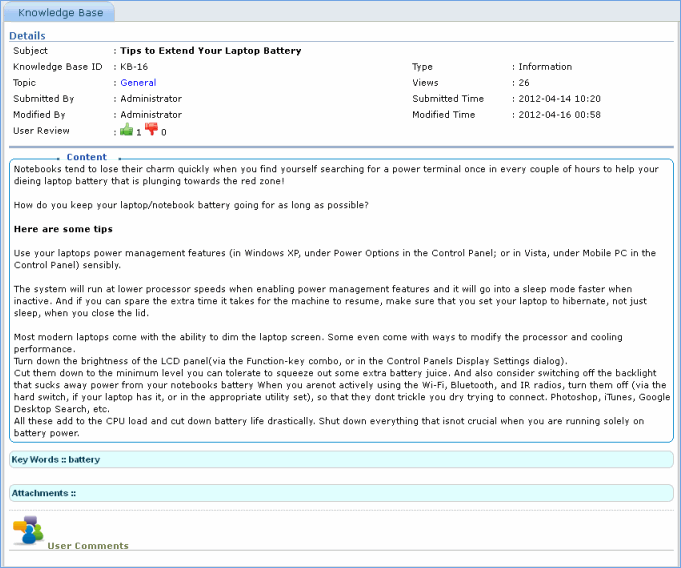Click the Submitted By Administrator value
This screenshot has height=568, width=681.
tap(151, 99)
